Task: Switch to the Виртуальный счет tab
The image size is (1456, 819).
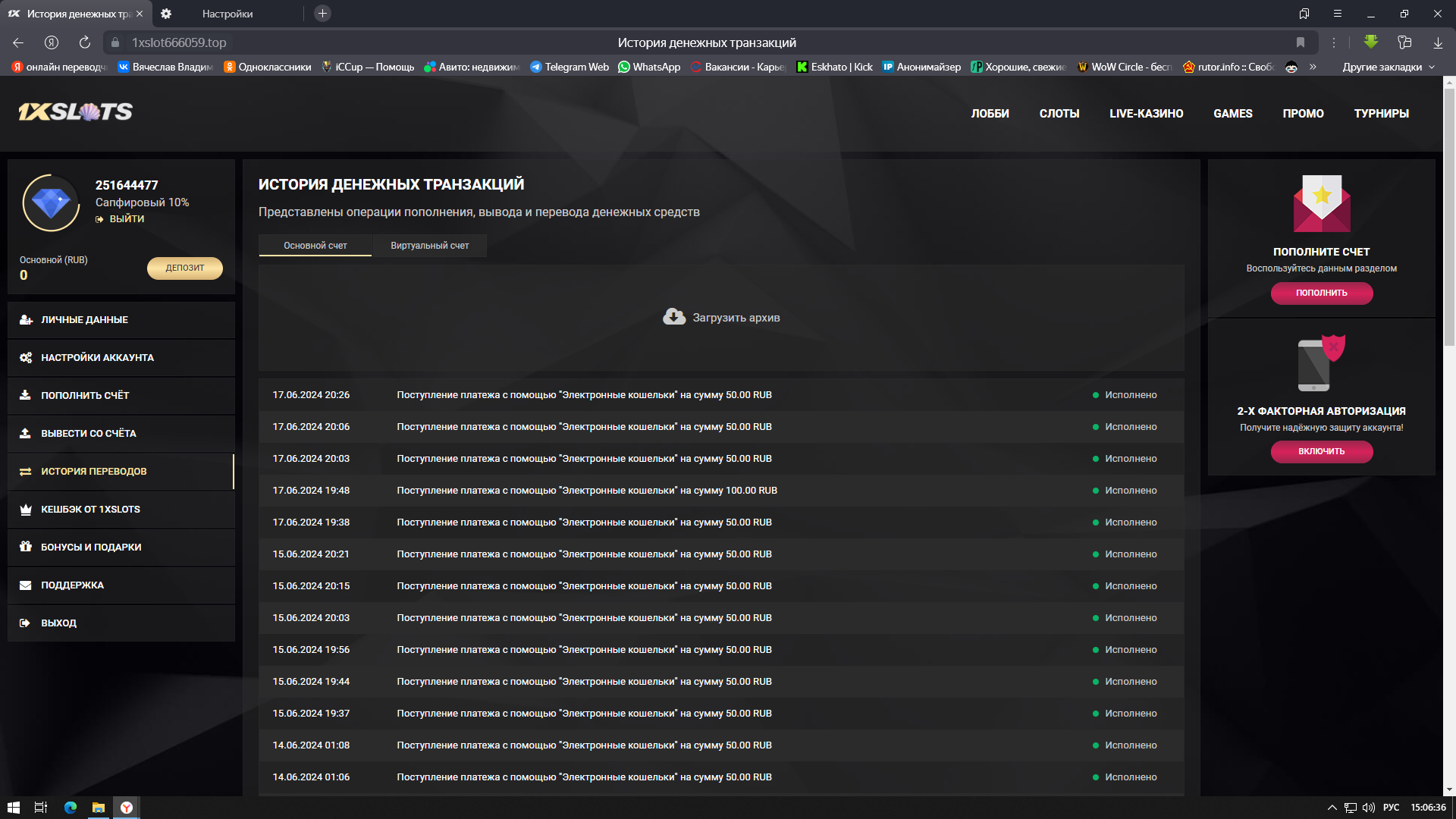Action: [429, 246]
